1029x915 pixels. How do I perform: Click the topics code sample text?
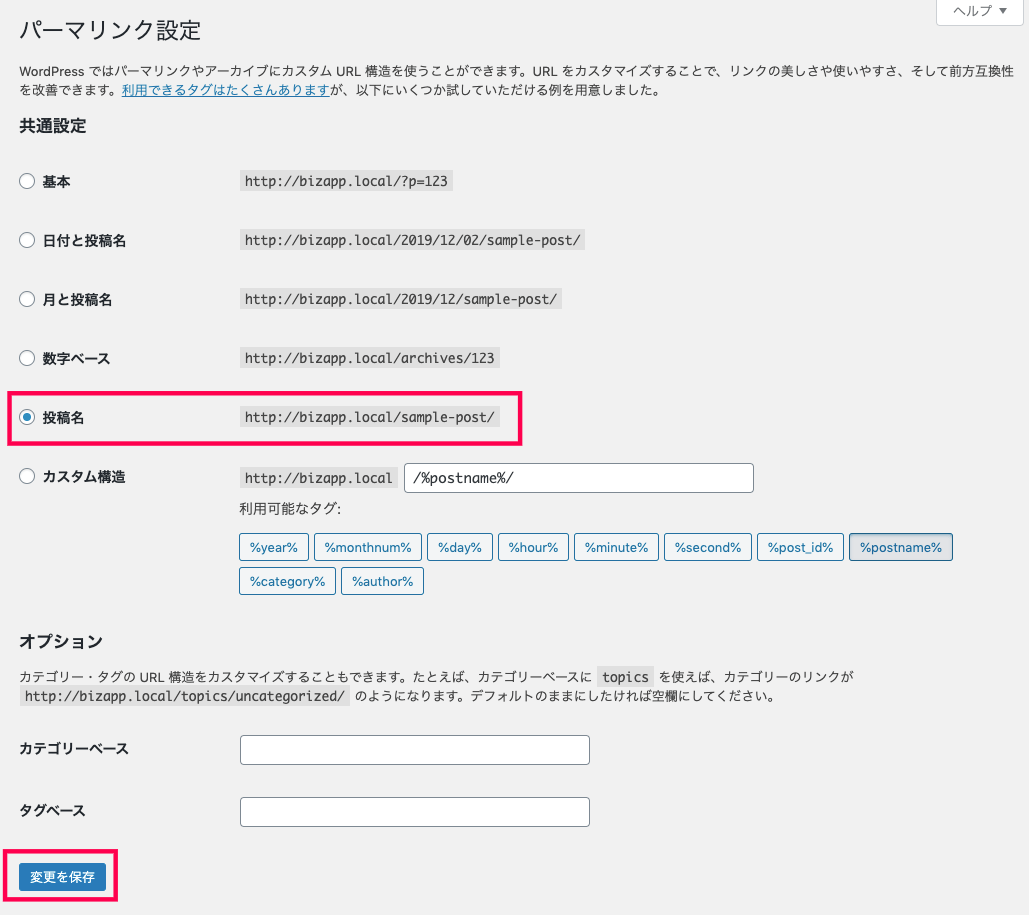point(625,677)
